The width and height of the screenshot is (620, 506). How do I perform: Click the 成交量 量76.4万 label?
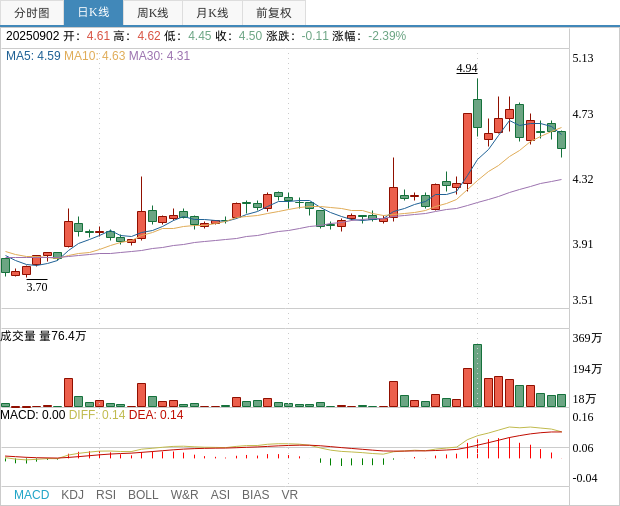[x=43, y=336]
